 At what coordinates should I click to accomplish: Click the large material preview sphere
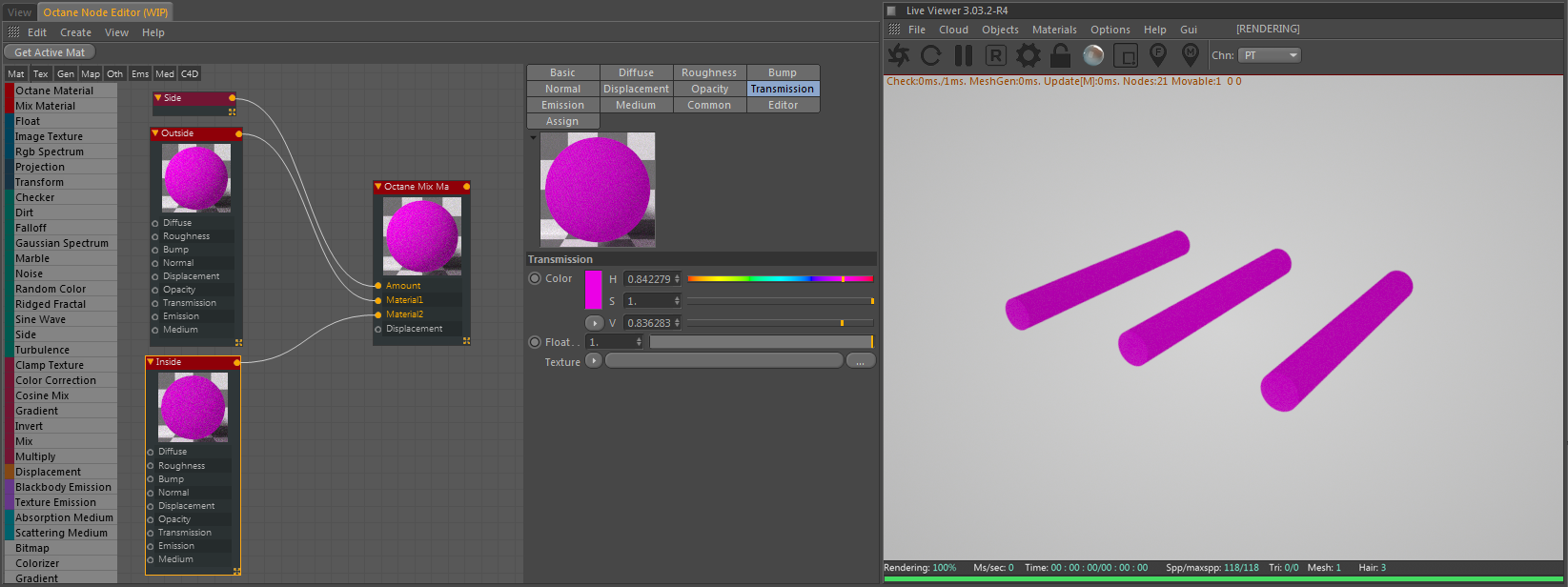[x=598, y=190]
